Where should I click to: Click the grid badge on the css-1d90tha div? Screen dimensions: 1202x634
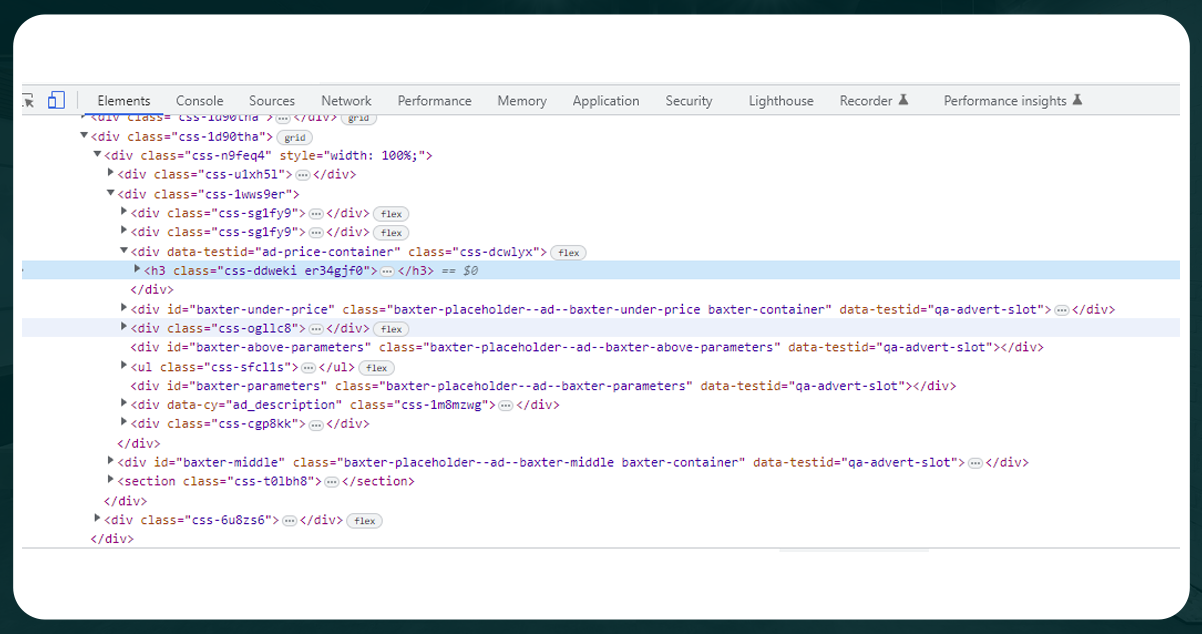(294, 137)
